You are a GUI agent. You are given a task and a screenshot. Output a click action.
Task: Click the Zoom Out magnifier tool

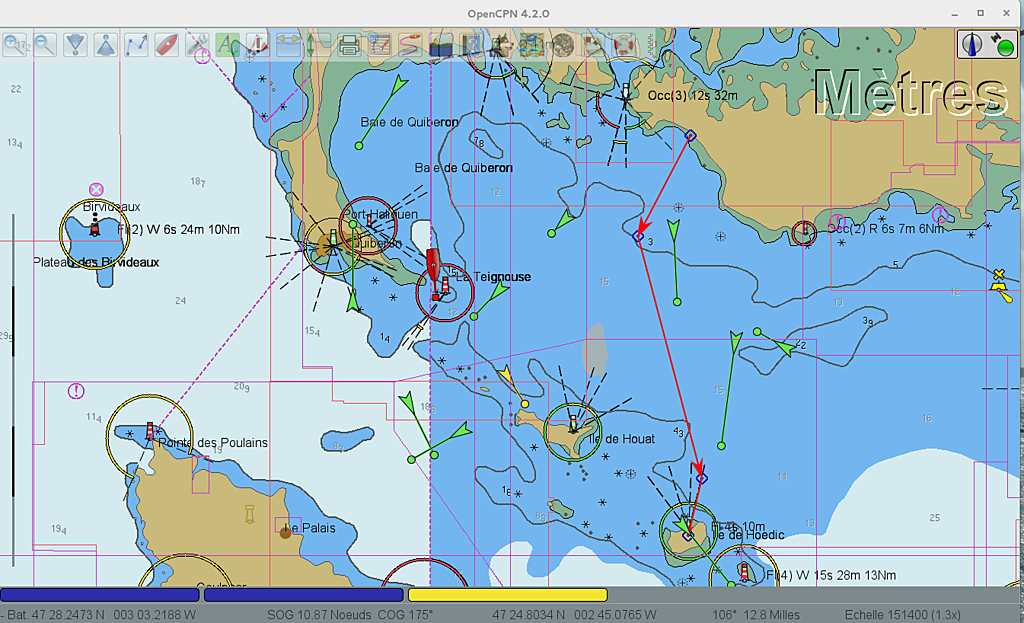45,45
